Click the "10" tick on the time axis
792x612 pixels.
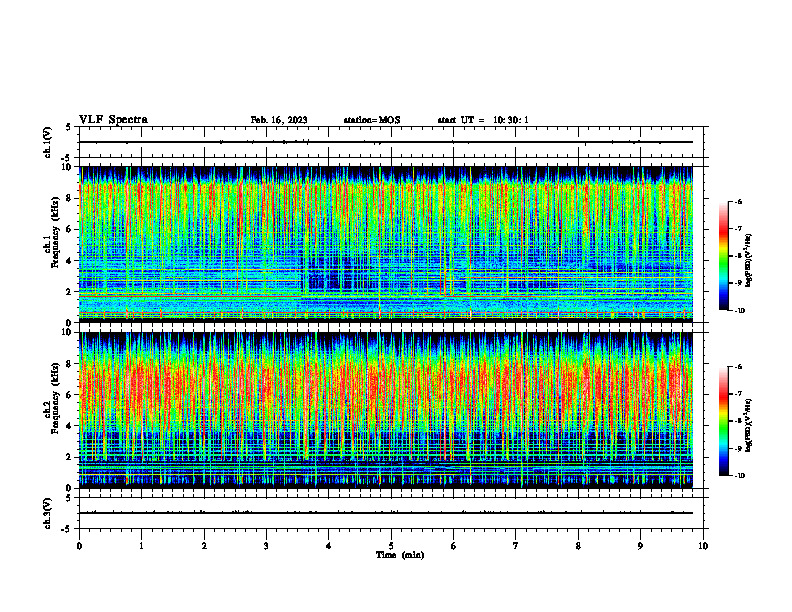pos(703,546)
